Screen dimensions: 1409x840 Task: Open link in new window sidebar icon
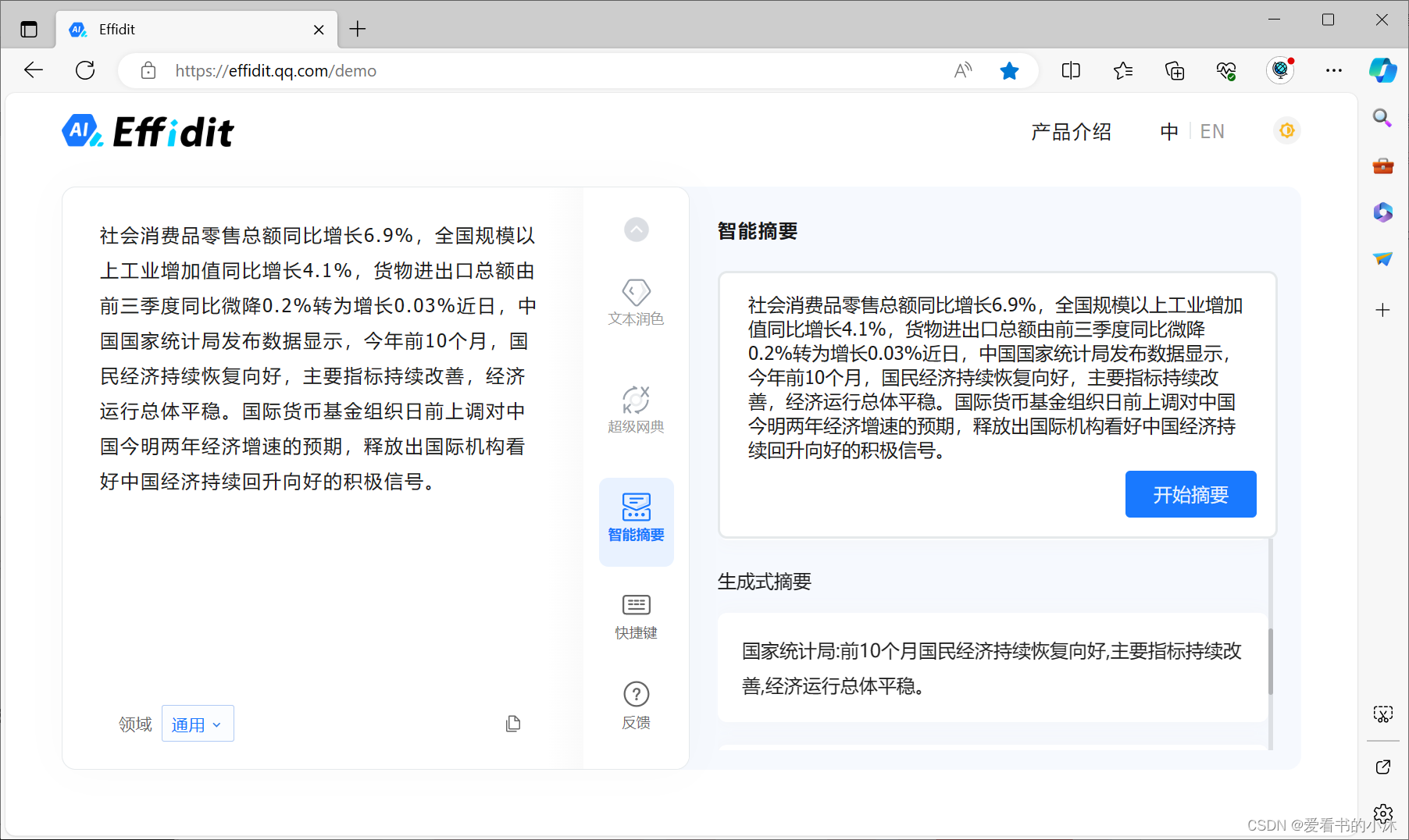(1382, 767)
